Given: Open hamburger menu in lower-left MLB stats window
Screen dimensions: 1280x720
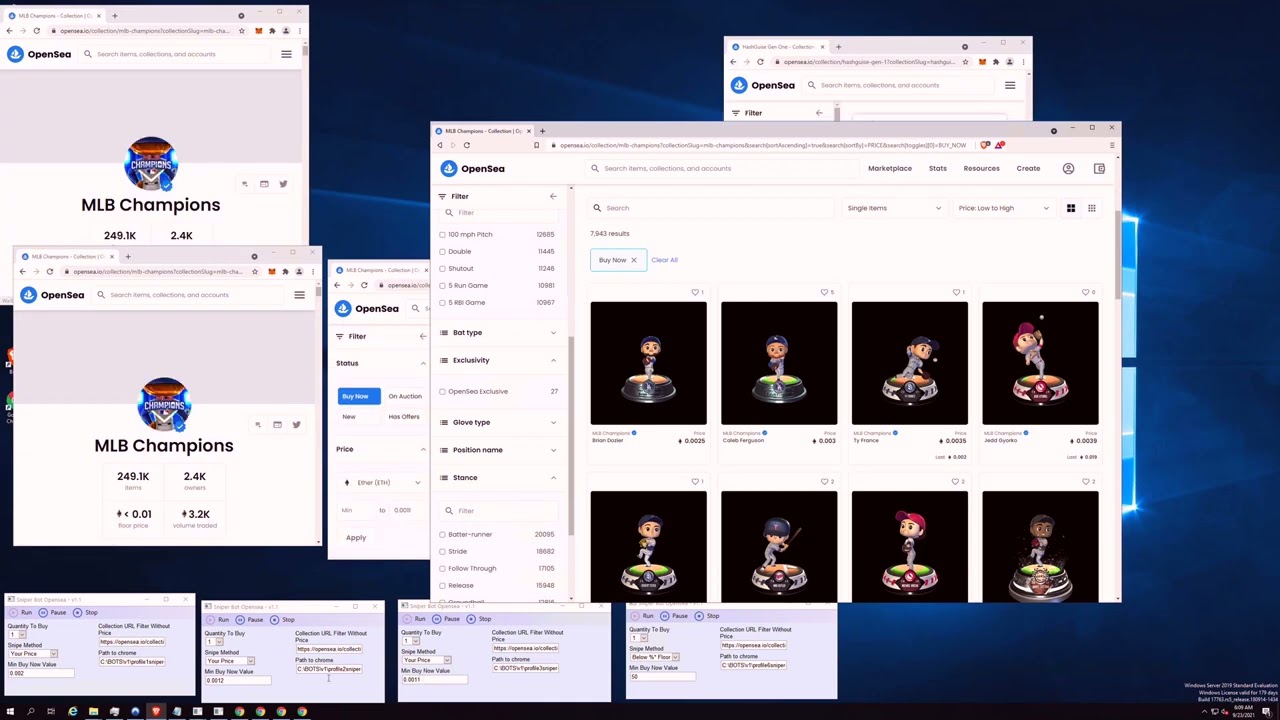Looking at the screenshot, I should (x=299, y=295).
